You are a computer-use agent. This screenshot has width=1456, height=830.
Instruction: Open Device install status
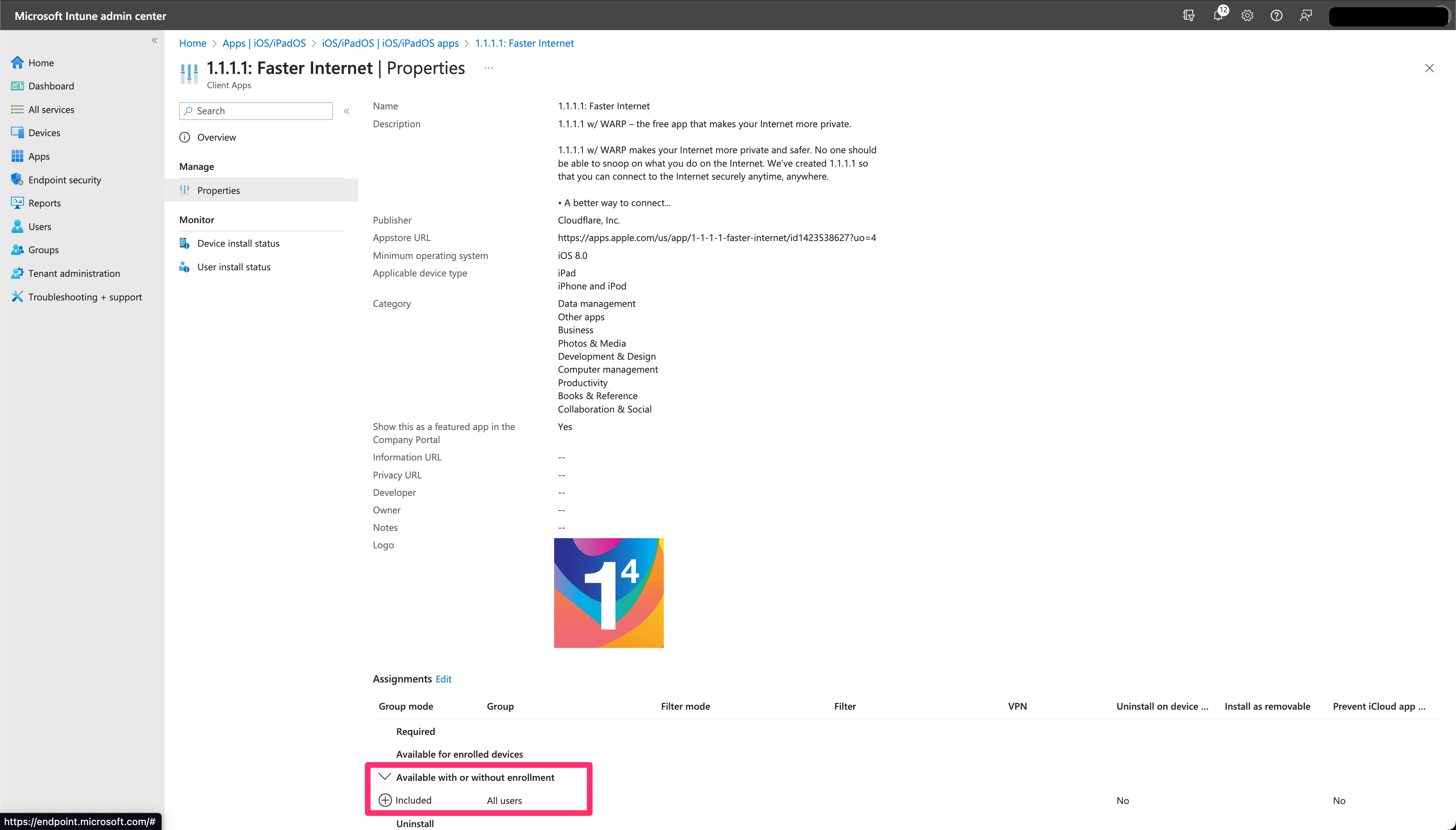238,243
